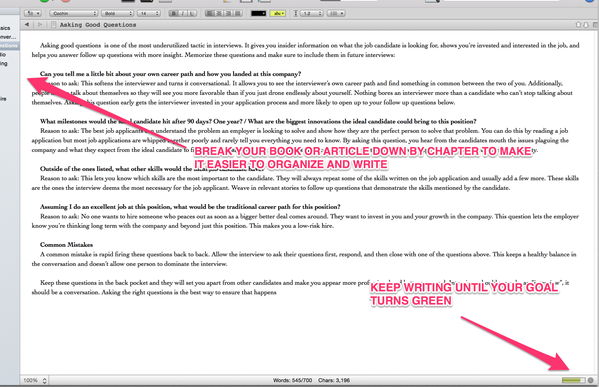
Task: Open the list style dropdown
Action: click(336, 13)
